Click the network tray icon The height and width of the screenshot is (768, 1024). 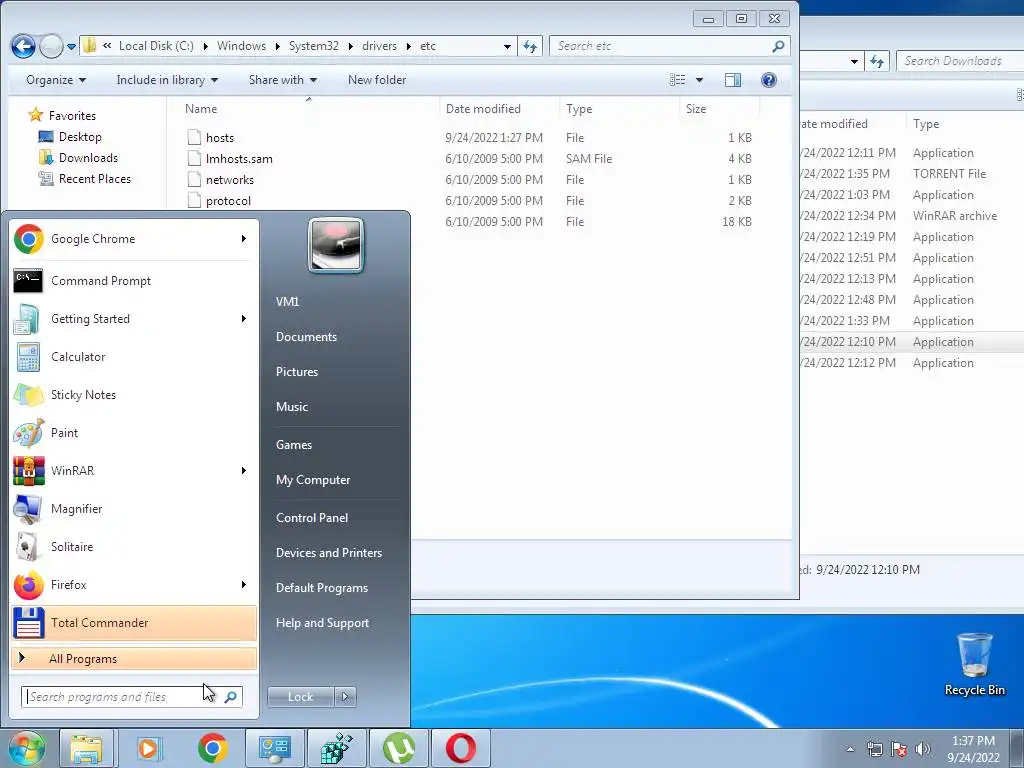point(874,749)
